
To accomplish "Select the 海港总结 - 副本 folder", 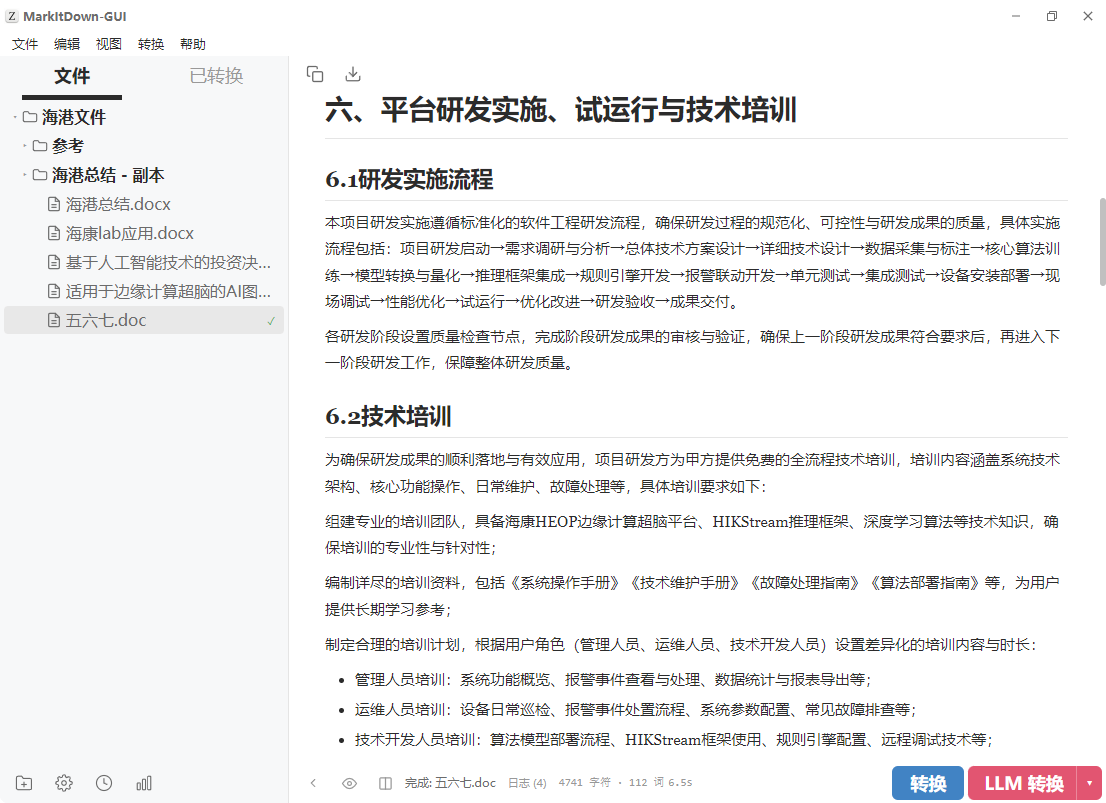I will pyautogui.click(x=144, y=175).
